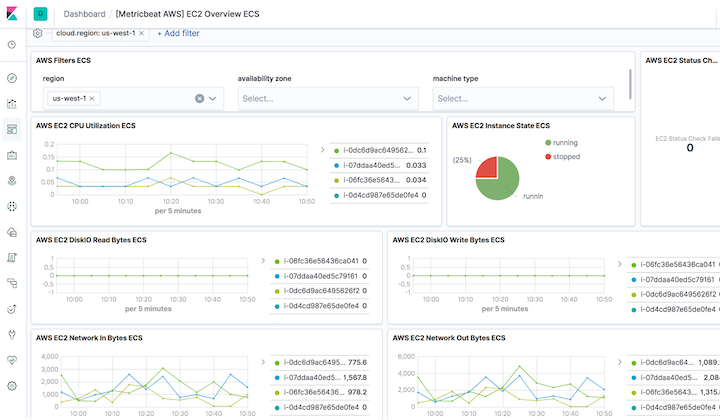The image size is (720, 420).
Task: Collapse the DiskIO Write Bytes legend with its arrow
Action: click(x=619, y=264)
